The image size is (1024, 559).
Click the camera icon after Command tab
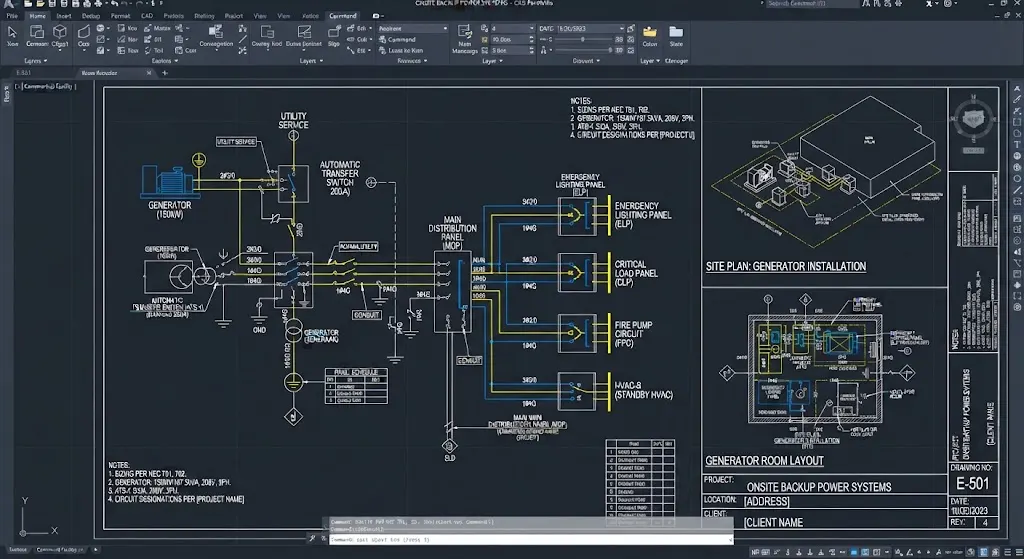click(376, 16)
